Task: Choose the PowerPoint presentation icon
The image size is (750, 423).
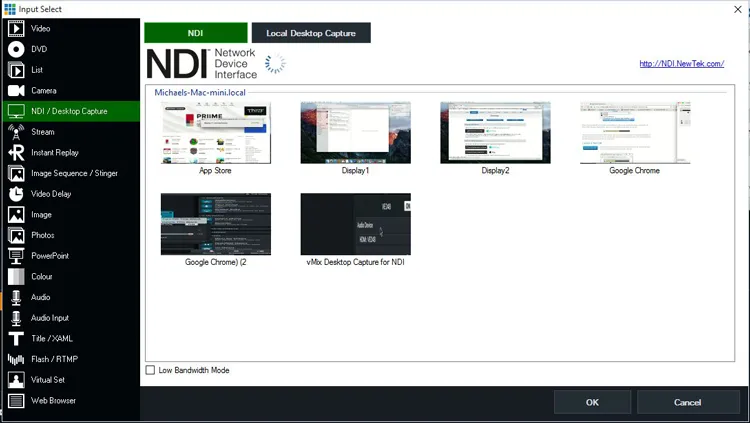Action: (16, 256)
